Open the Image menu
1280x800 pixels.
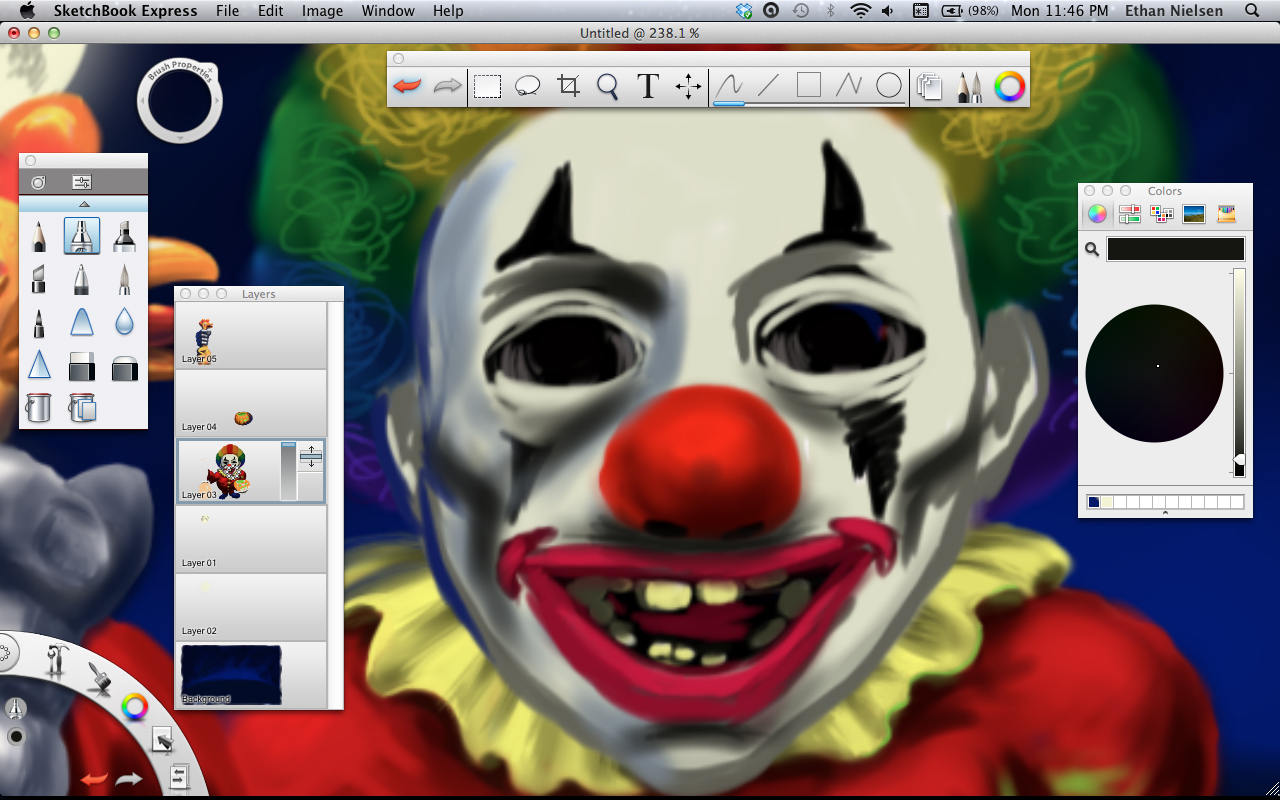[322, 11]
